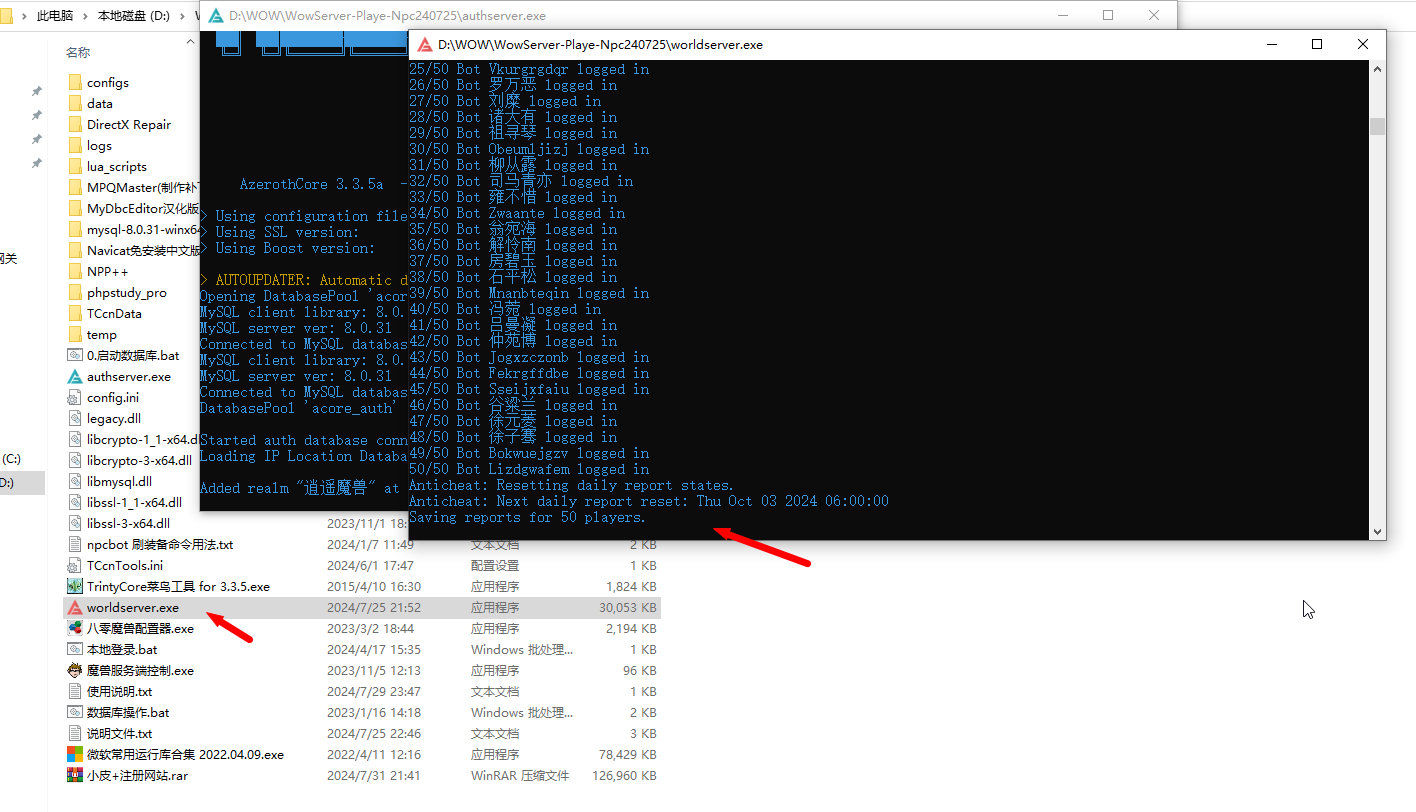The height and width of the screenshot is (812, 1416).
Task: Sort files by the 名称 column header
Action: click(x=78, y=52)
